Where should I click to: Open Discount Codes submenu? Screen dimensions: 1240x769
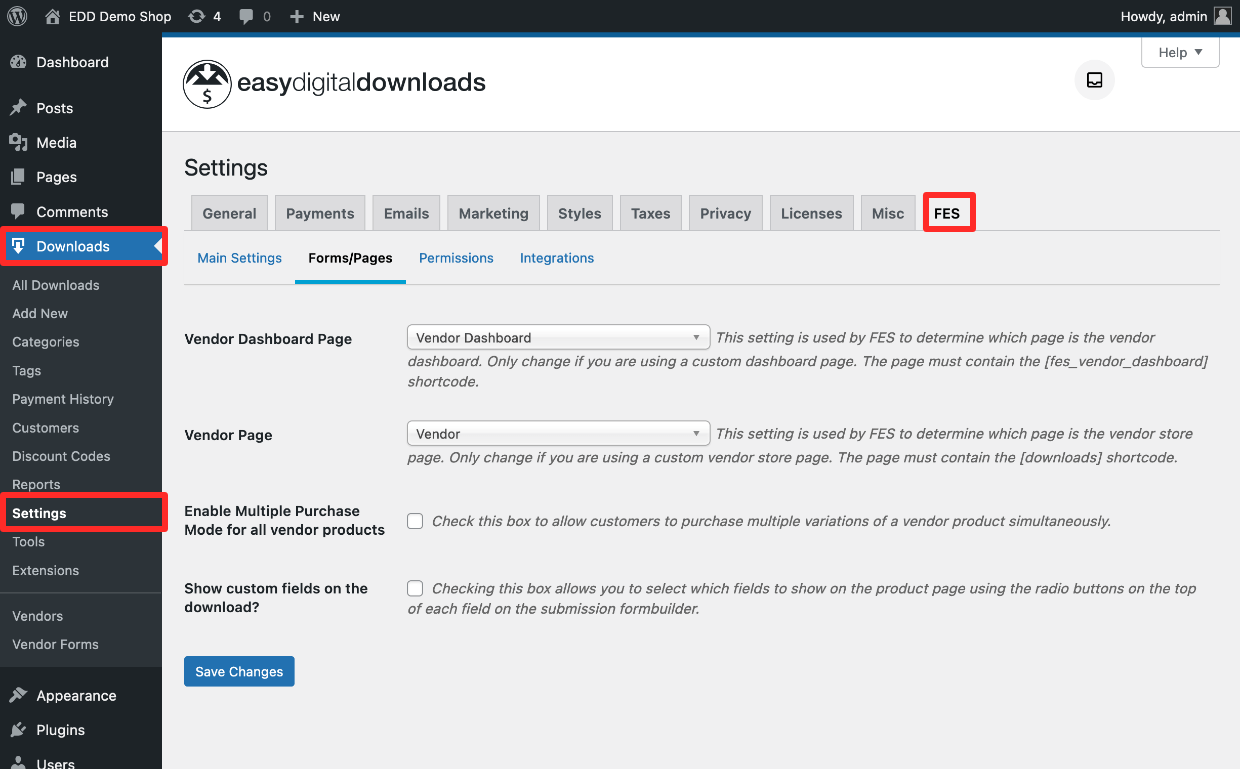pos(61,456)
